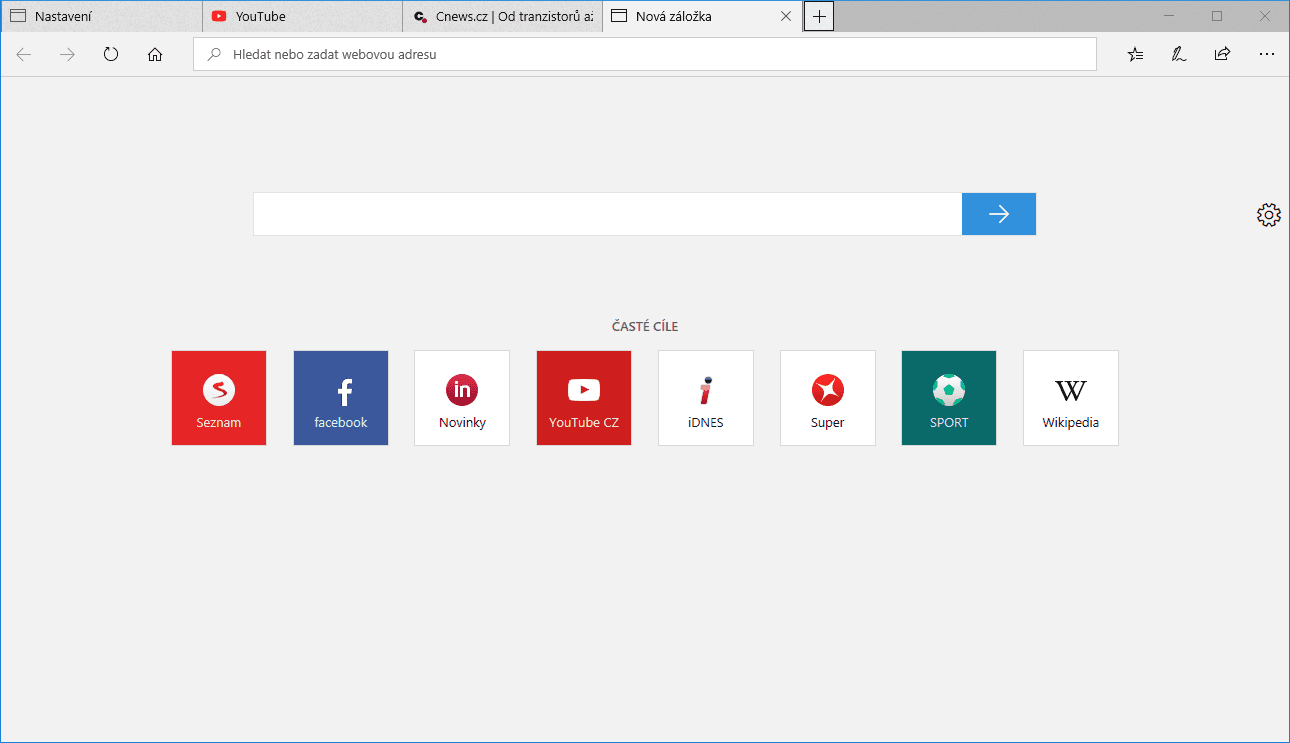Go back using the back arrow
This screenshot has width=1290, height=743.
click(24, 54)
